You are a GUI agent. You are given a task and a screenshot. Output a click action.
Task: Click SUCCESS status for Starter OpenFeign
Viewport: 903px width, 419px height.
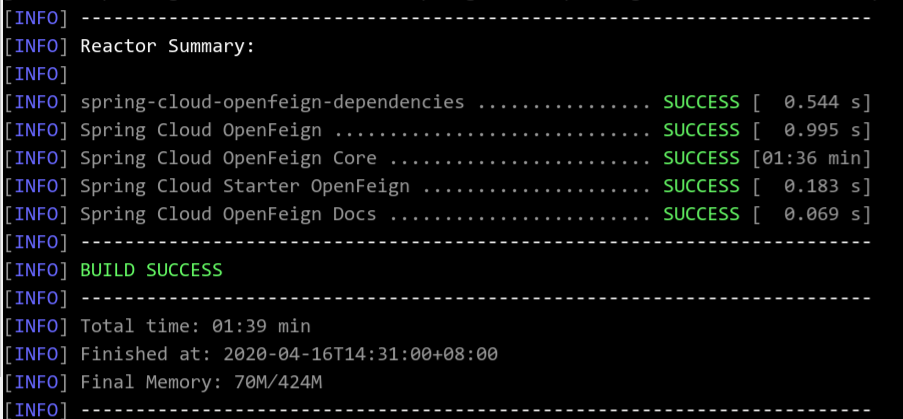[701, 186]
